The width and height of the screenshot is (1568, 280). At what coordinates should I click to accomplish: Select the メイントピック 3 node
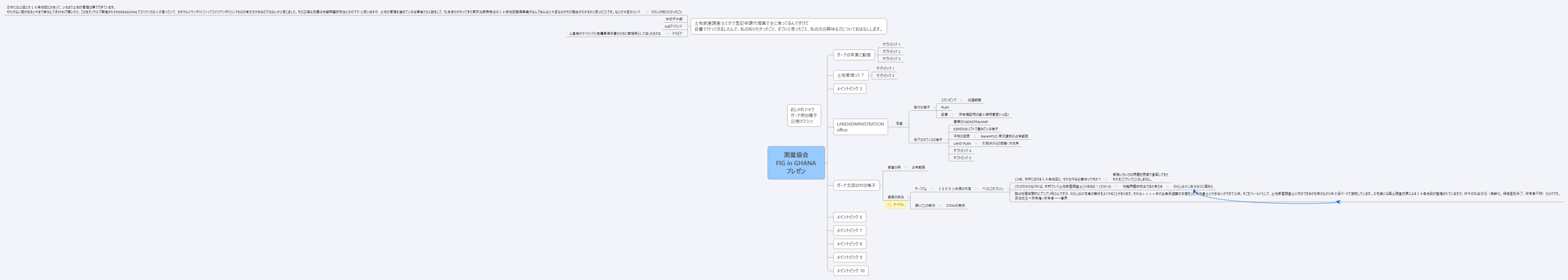point(849,89)
